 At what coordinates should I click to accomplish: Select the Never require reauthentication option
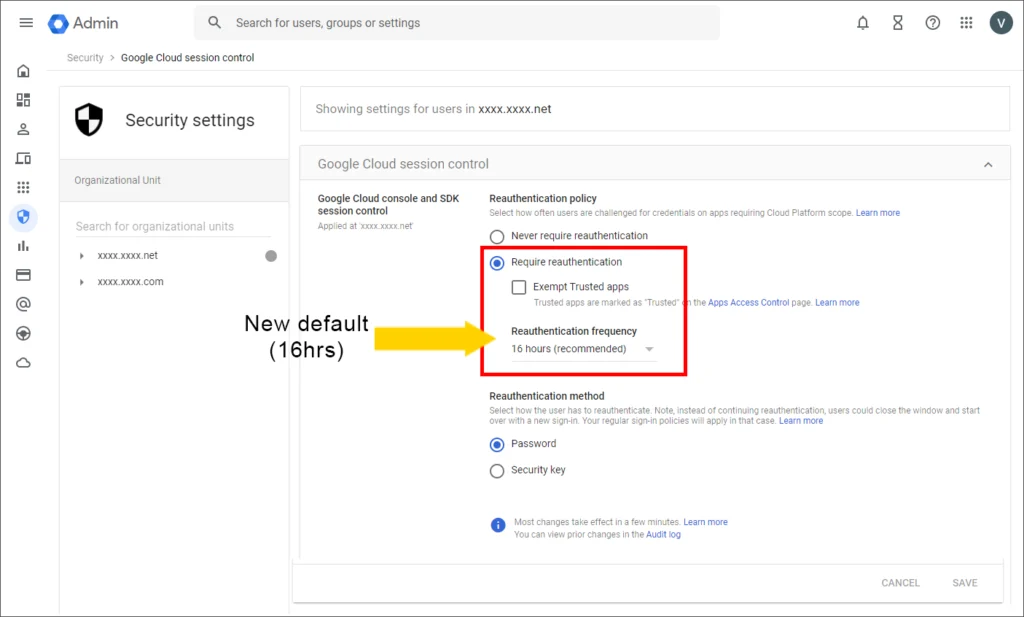point(497,236)
